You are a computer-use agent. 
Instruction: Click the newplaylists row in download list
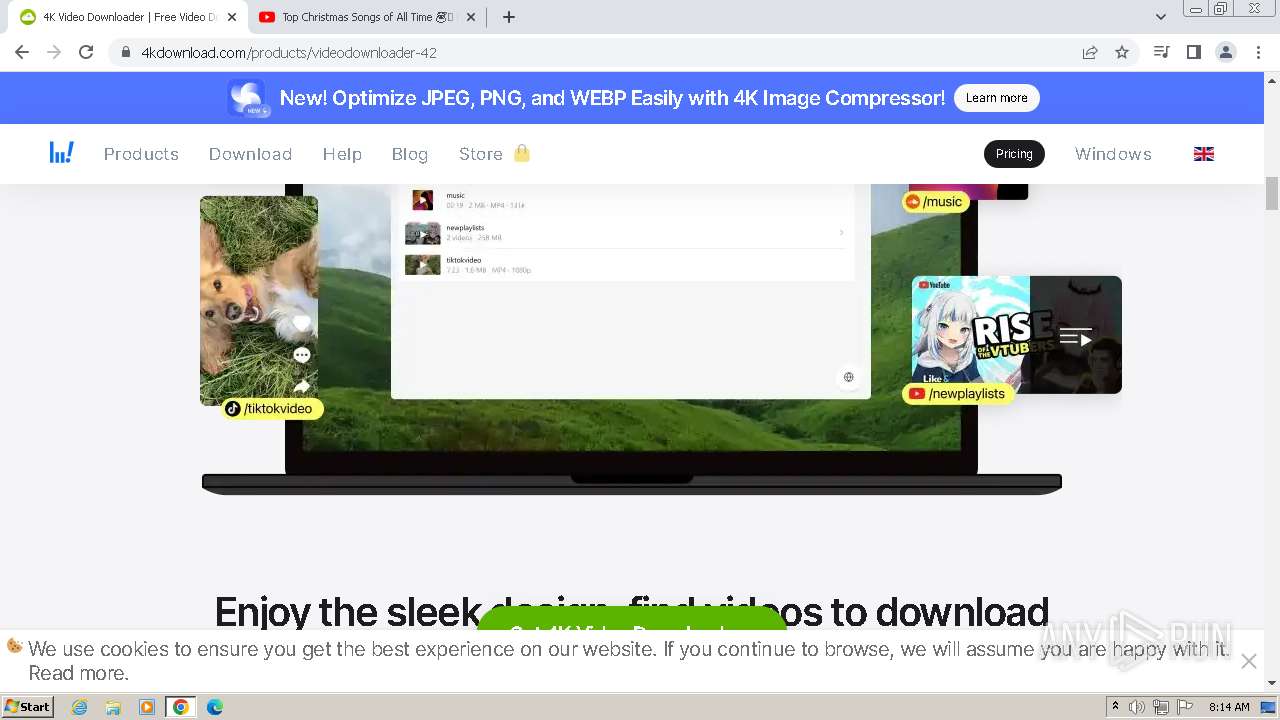626,233
